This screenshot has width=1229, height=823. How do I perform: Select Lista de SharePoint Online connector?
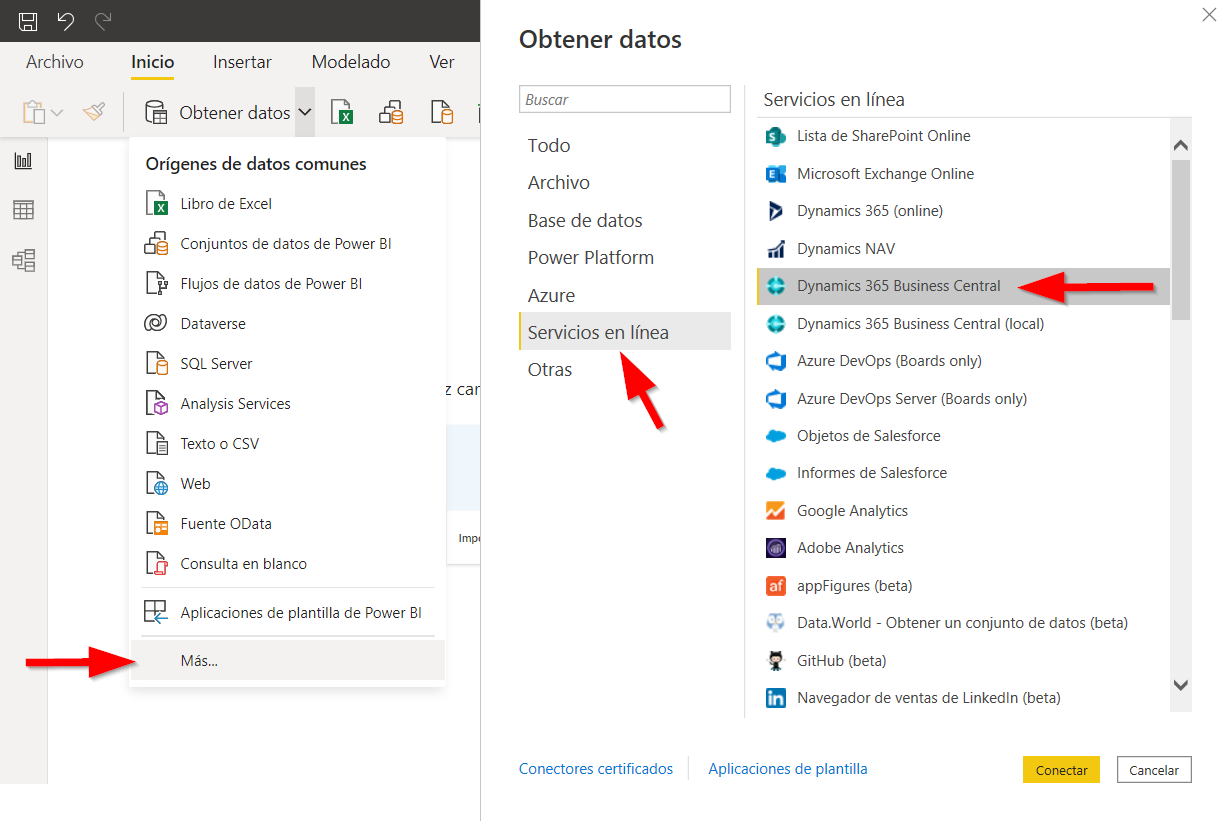(963, 136)
